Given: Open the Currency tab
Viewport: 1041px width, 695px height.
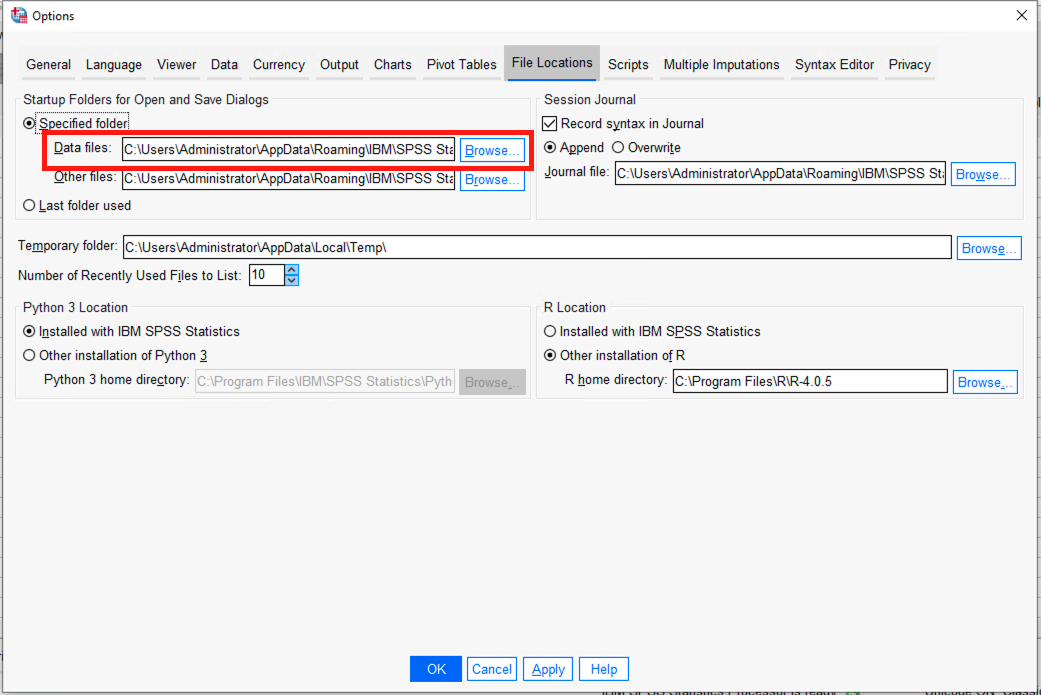Looking at the screenshot, I should tap(279, 64).
